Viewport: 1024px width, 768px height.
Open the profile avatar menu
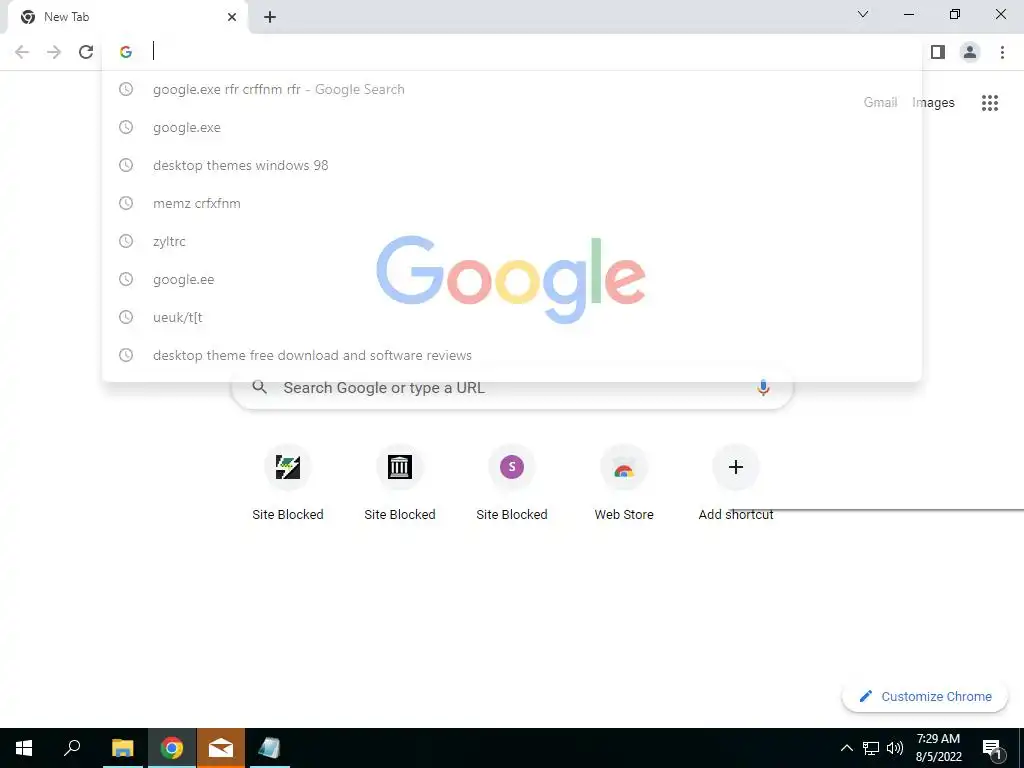970,52
